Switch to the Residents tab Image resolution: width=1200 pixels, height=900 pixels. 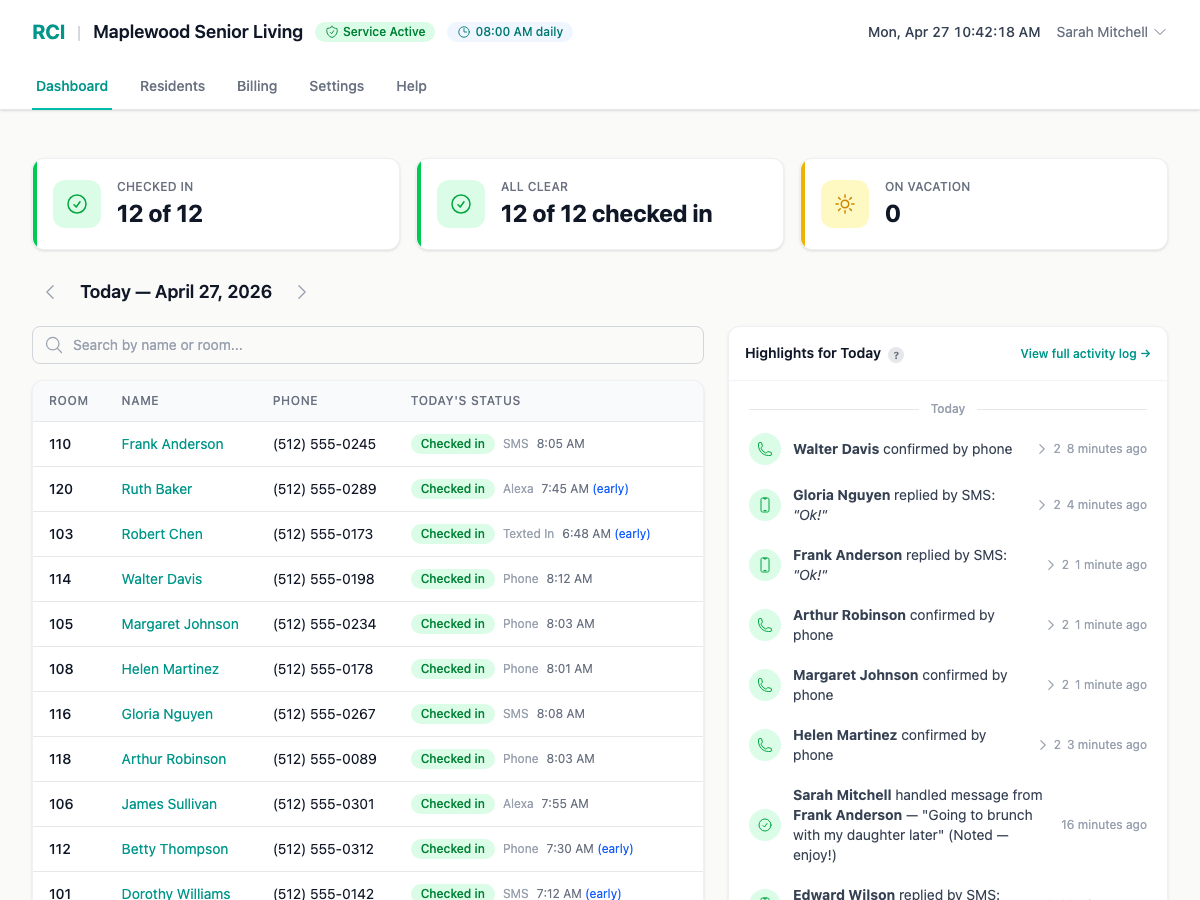(172, 86)
